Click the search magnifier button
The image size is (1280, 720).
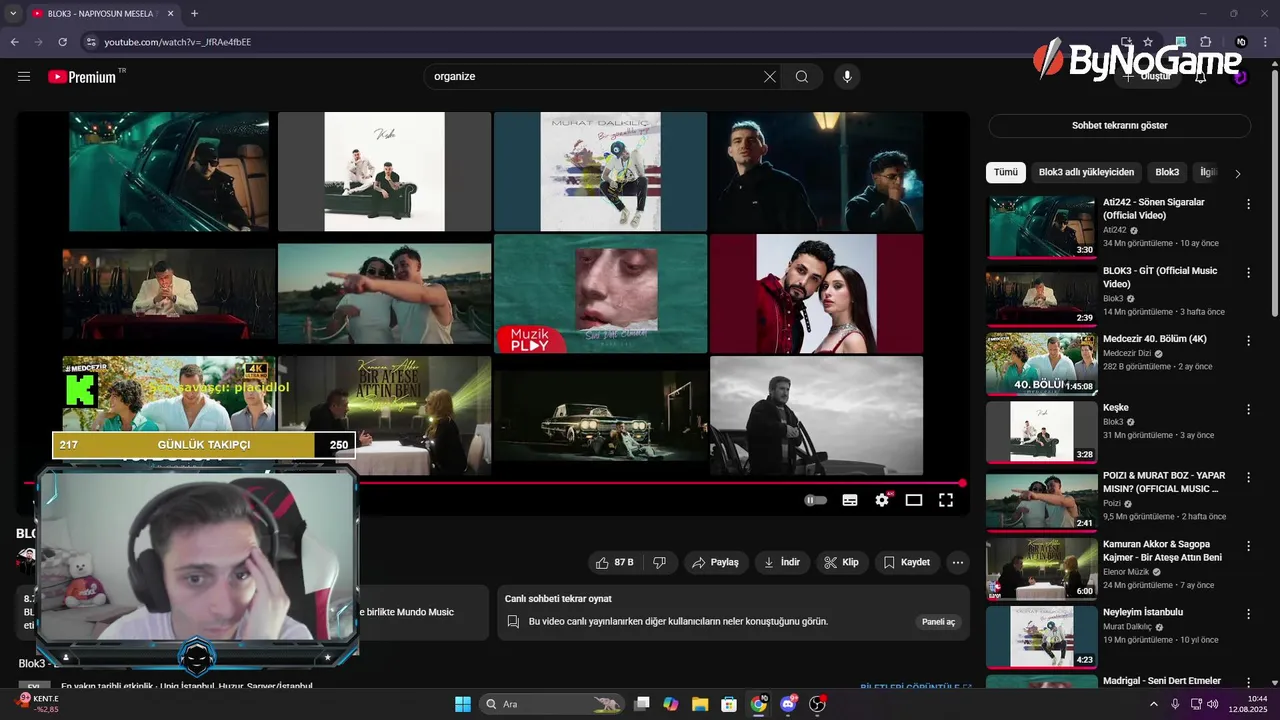[x=802, y=77]
